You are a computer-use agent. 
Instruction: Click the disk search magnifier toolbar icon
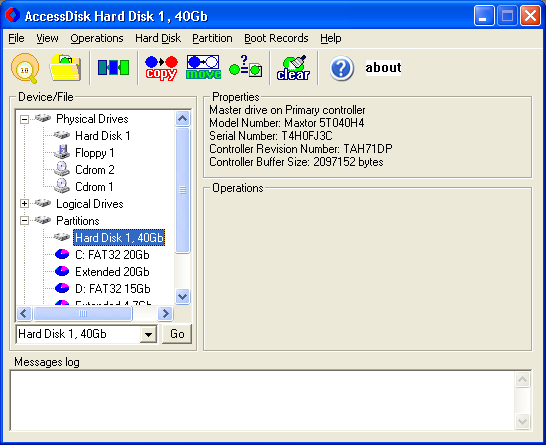25,68
